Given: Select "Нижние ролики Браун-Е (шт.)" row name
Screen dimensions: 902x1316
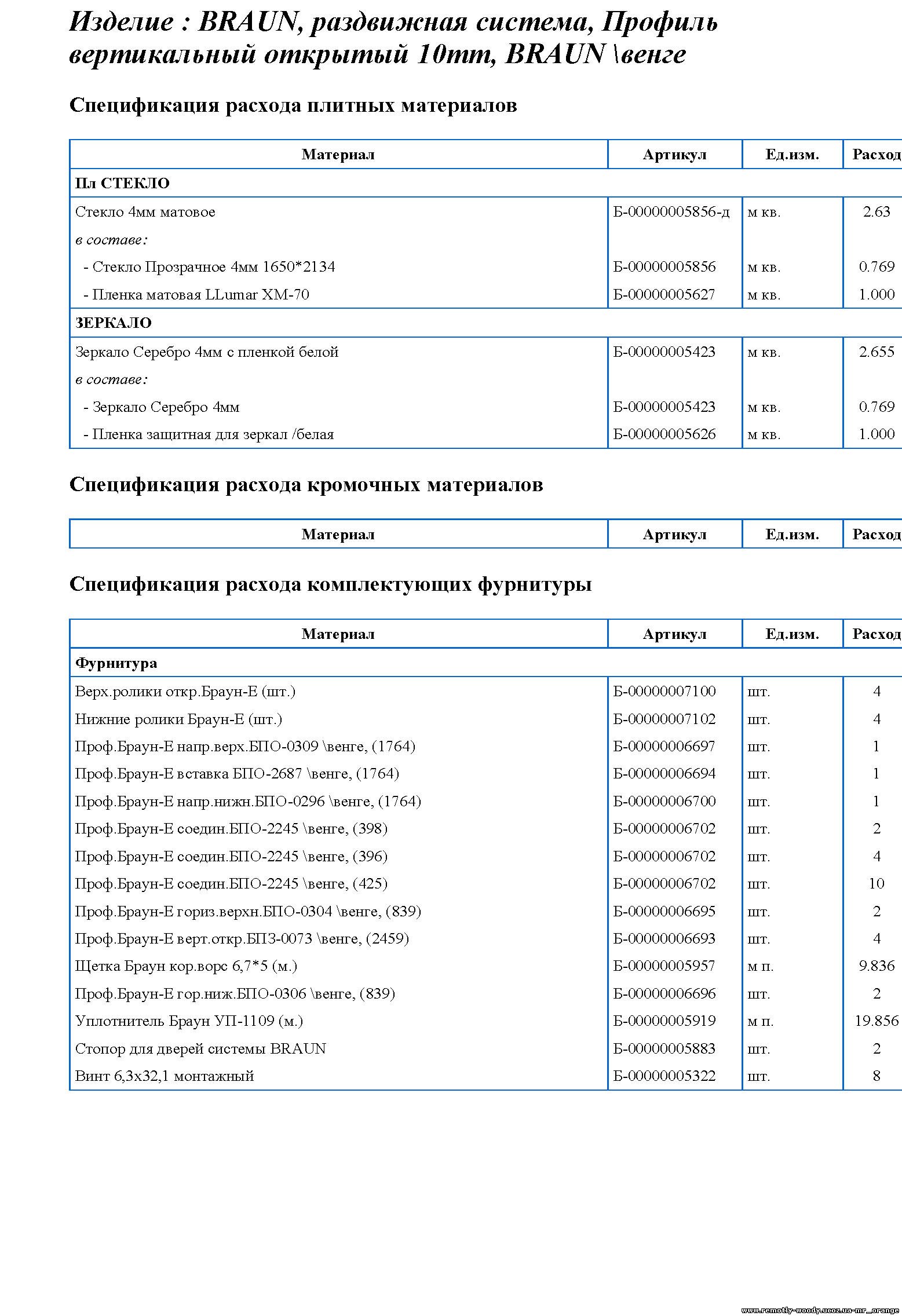Looking at the screenshot, I should (178, 719).
